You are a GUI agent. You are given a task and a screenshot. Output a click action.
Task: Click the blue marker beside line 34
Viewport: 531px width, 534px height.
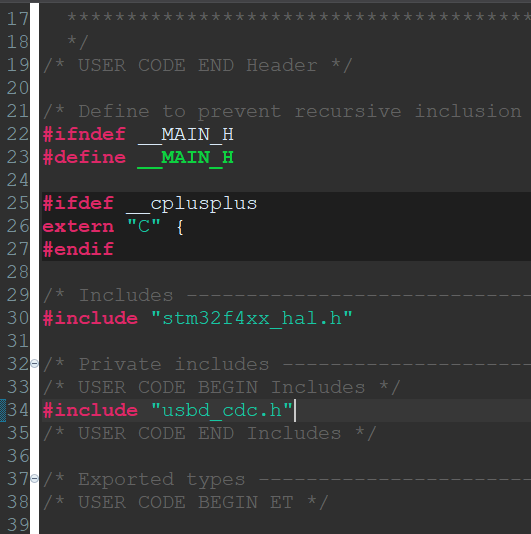3,410
